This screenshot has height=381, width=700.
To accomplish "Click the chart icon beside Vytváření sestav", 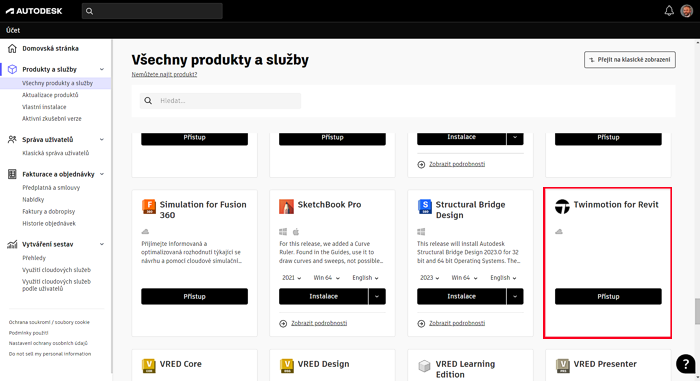I will tap(12, 244).
